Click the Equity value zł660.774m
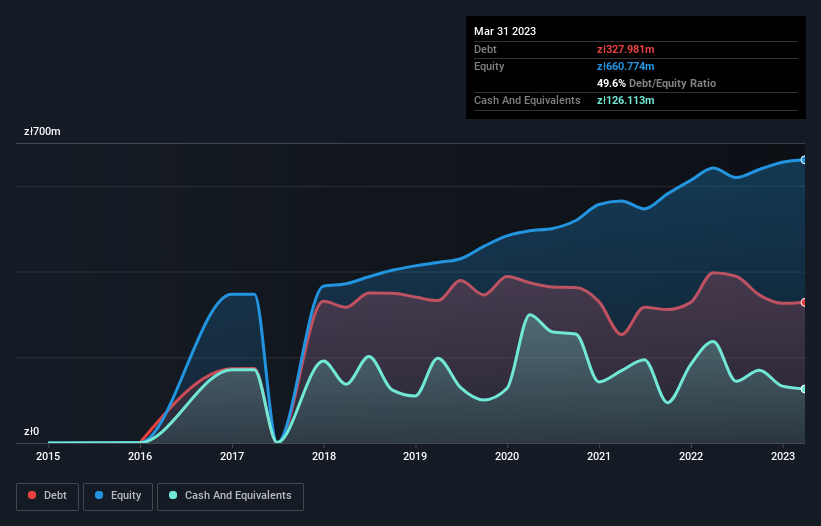 click(x=626, y=66)
